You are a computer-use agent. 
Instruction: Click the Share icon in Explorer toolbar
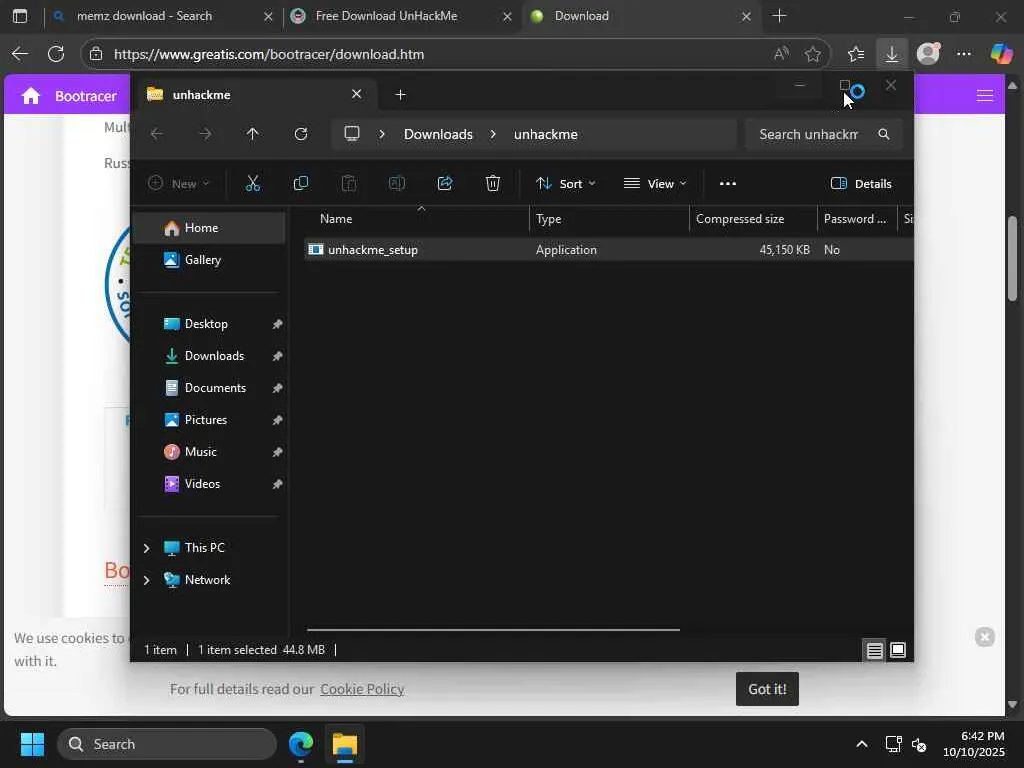point(445,184)
